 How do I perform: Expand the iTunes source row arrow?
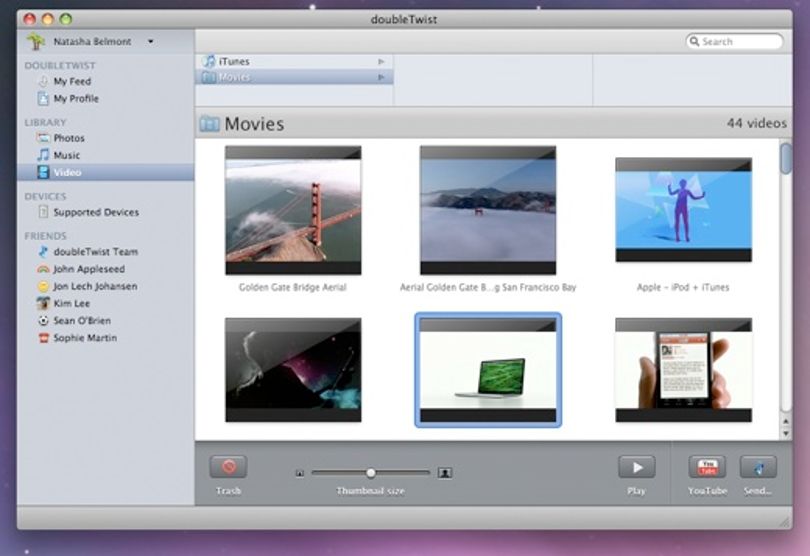point(381,61)
